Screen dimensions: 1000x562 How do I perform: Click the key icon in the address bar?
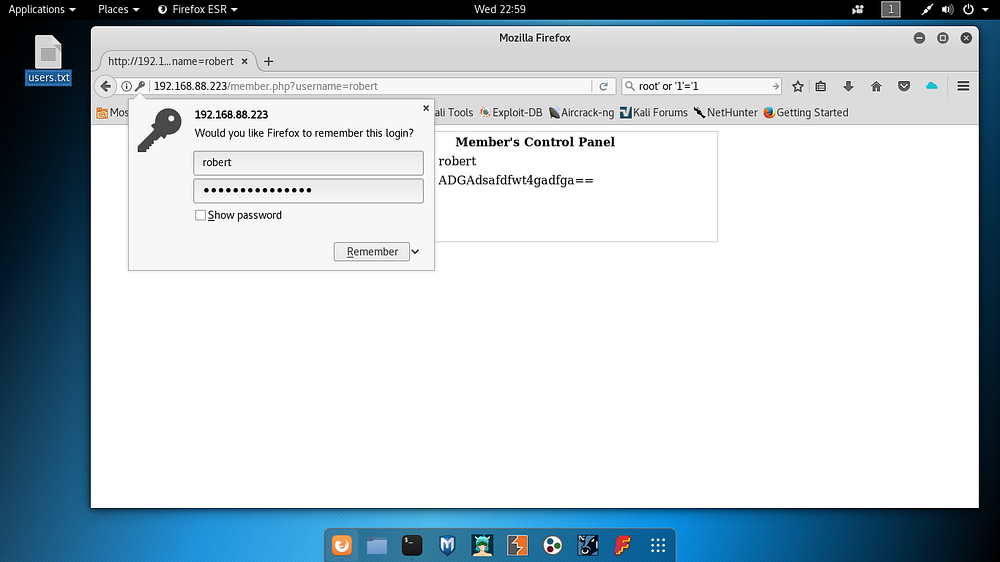(x=140, y=86)
